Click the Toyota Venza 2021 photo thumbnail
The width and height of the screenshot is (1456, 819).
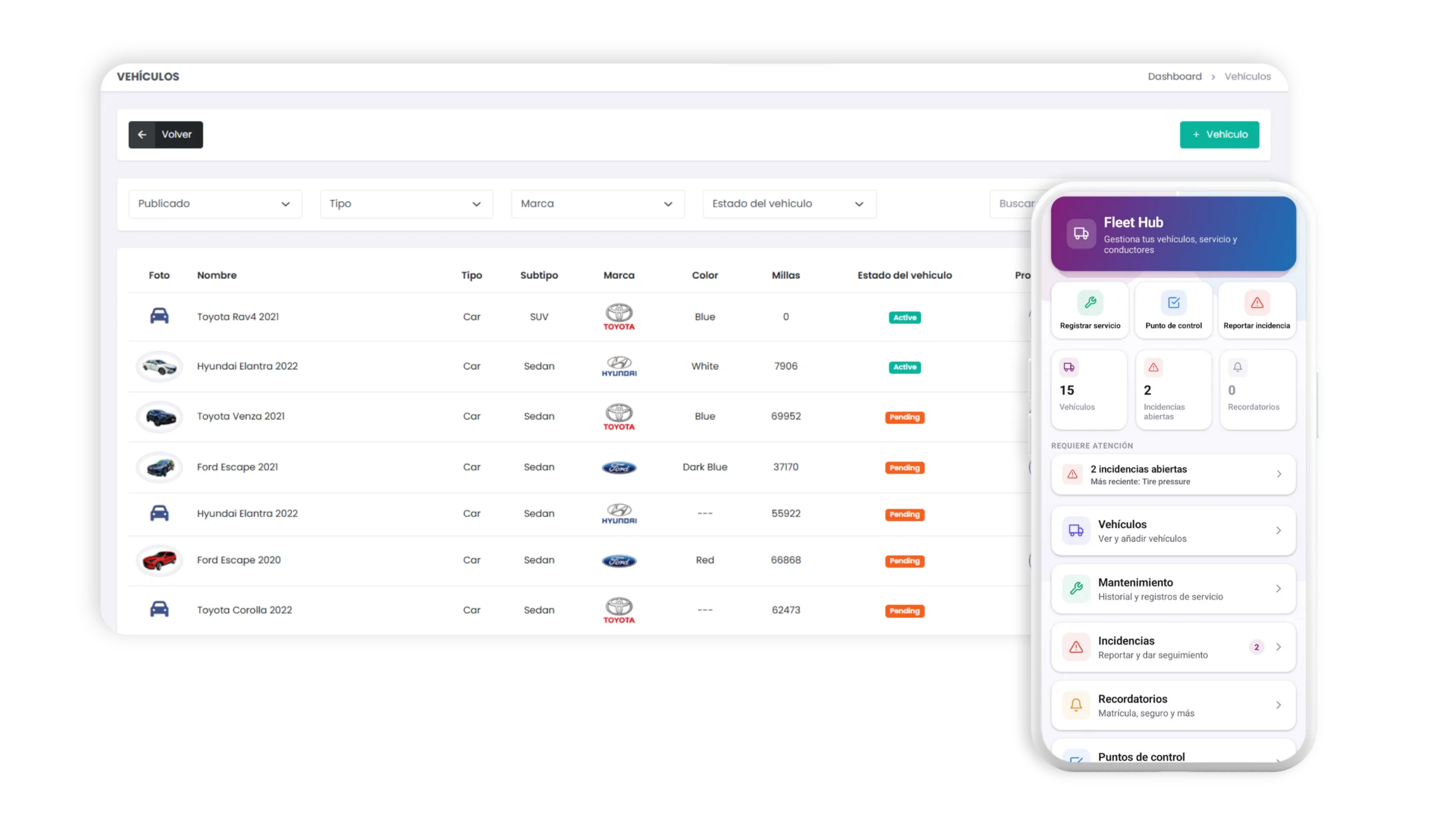pyautogui.click(x=159, y=417)
